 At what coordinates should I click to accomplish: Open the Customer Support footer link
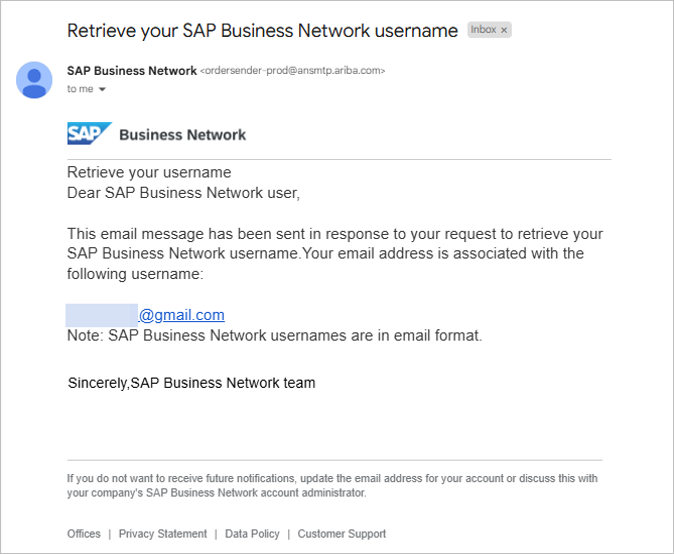coord(341,534)
